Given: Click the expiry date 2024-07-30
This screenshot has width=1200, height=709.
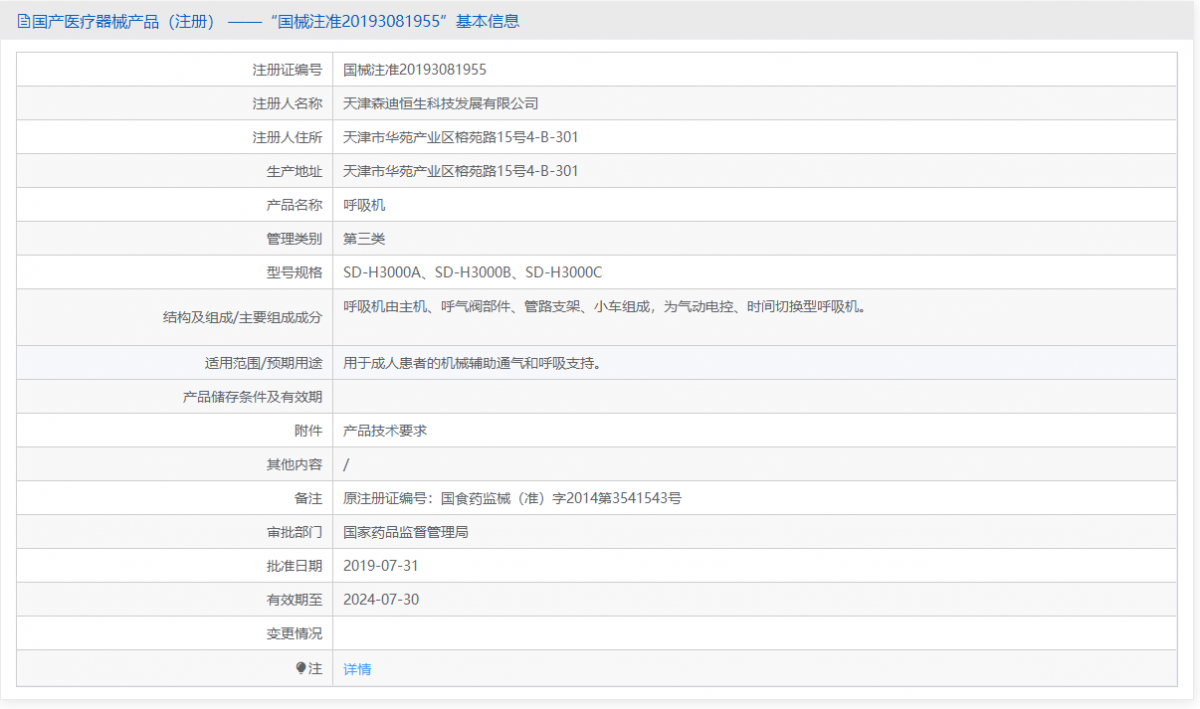Looking at the screenshot, I should (381, 599).
